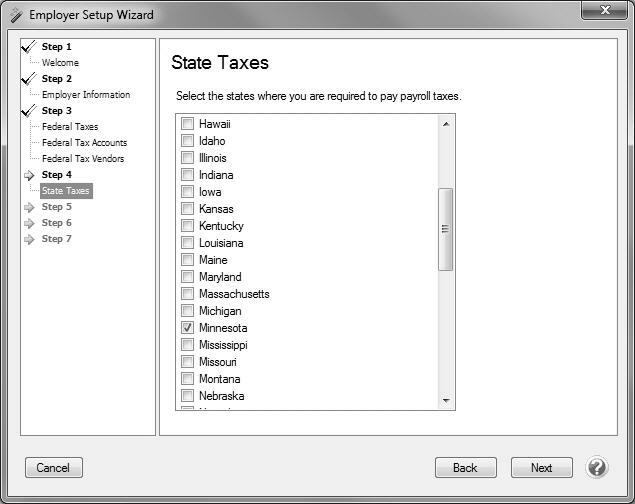This screenshot has height=504, width=635.
Task: Select Federal Tax Vendors tree item
Action: coord(83,159)
